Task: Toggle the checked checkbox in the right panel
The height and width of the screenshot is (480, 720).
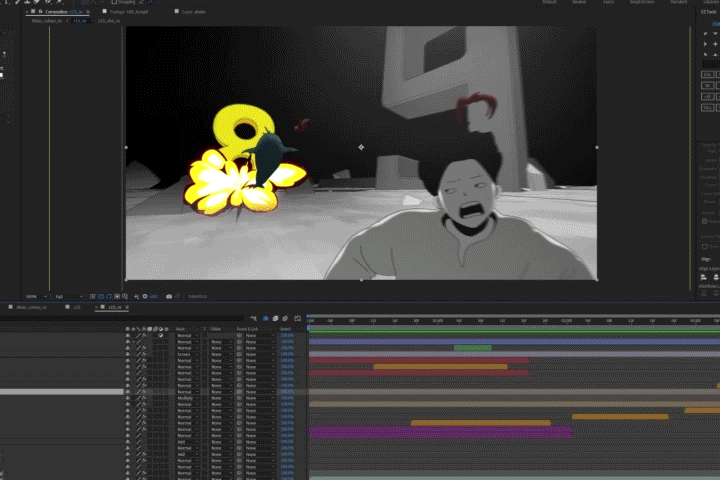Action: coord(705,221)
